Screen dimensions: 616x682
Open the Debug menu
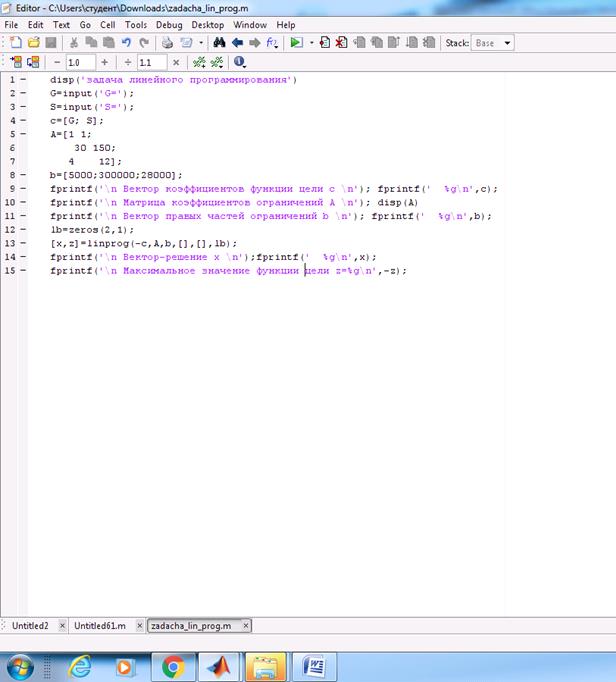(169, 25)
